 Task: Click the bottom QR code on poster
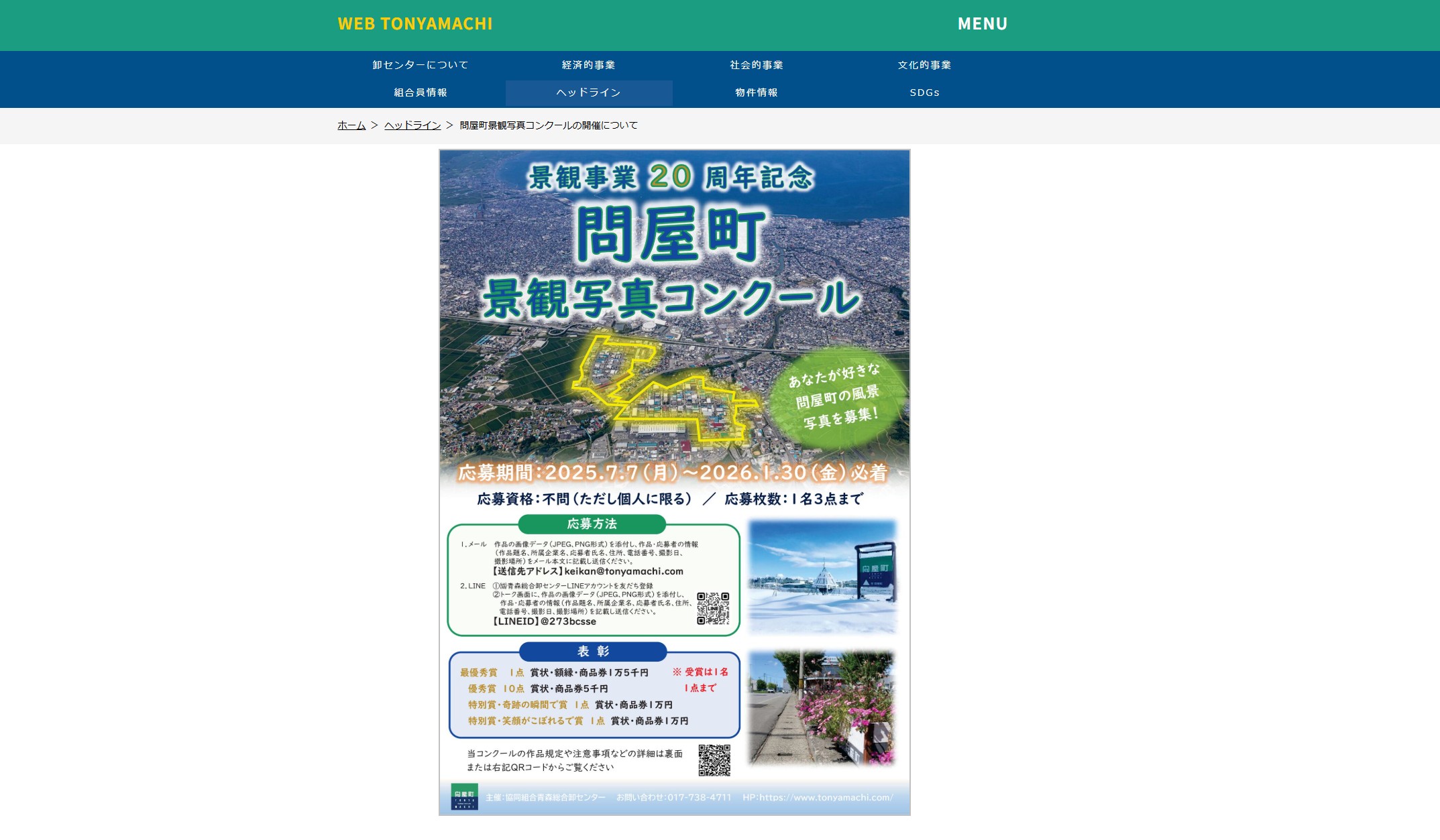click(x=714, y=760)
